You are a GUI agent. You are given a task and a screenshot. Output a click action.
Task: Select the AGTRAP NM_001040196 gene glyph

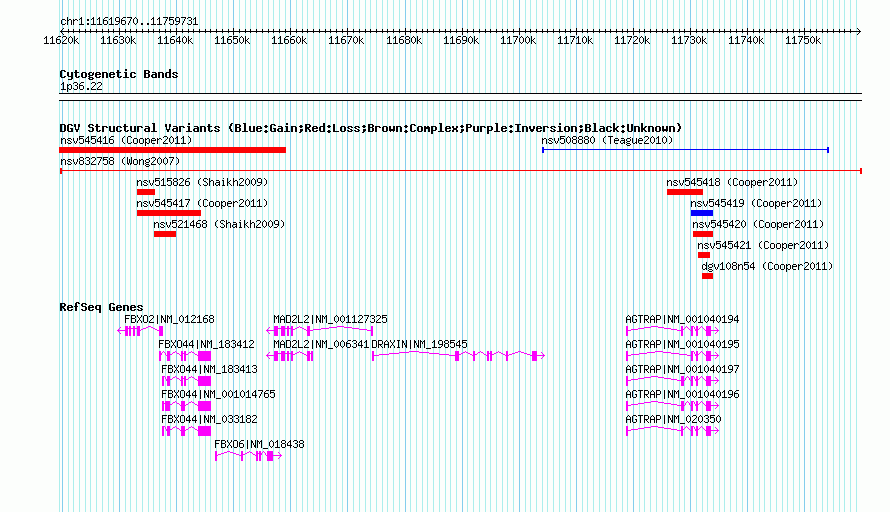coord(673,406)
